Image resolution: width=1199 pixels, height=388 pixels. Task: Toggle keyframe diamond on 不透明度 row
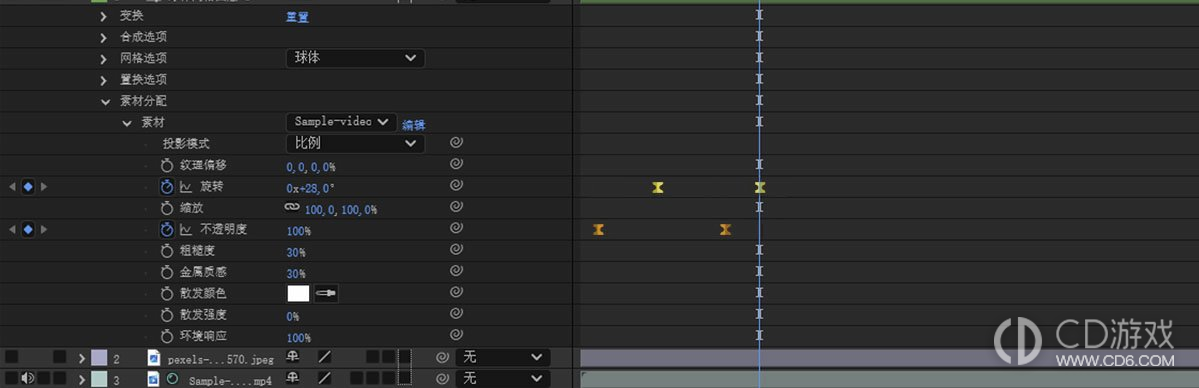(x=28, y=230)
